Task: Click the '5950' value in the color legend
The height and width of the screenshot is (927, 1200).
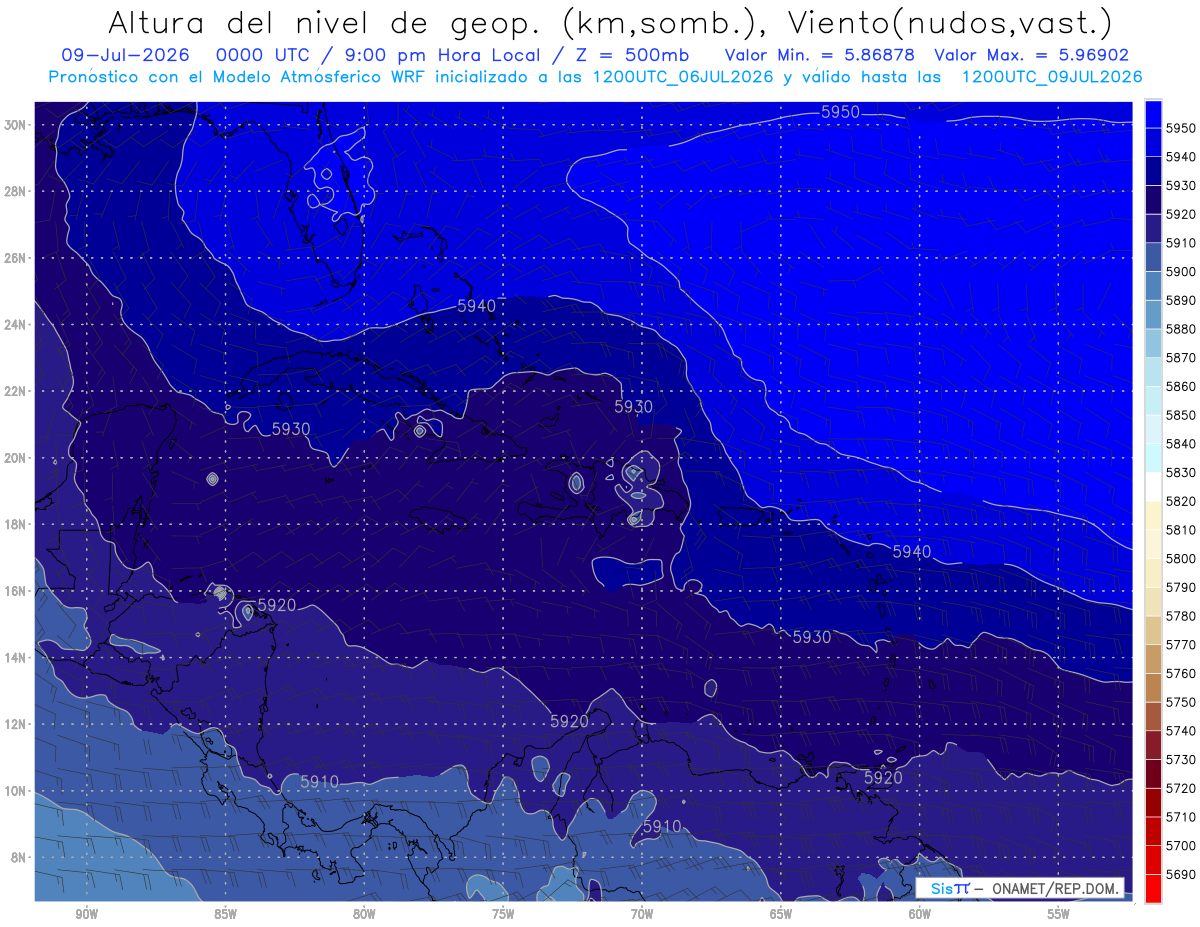Action: (1181, 128)
